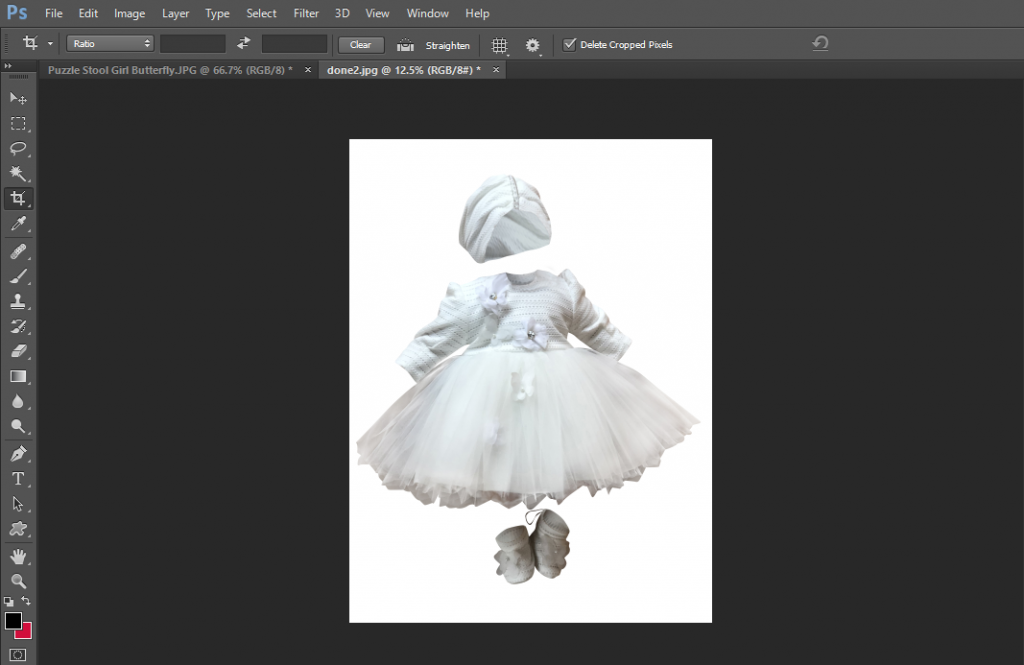The image size is (1024, 665).
Task: Choose the Clone Stamp tool
Action: pyautogui.click(x=18, y=300)
